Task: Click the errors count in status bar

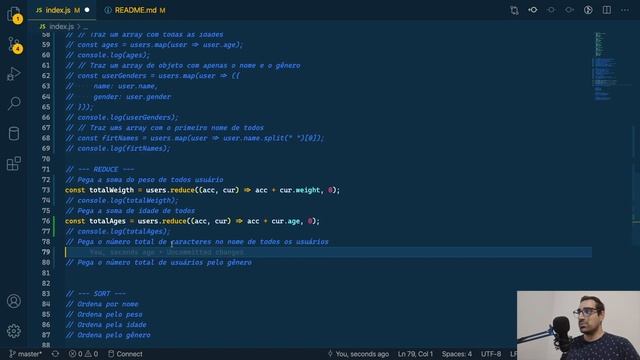Action: pyautogui.click(x=76, y=354)
